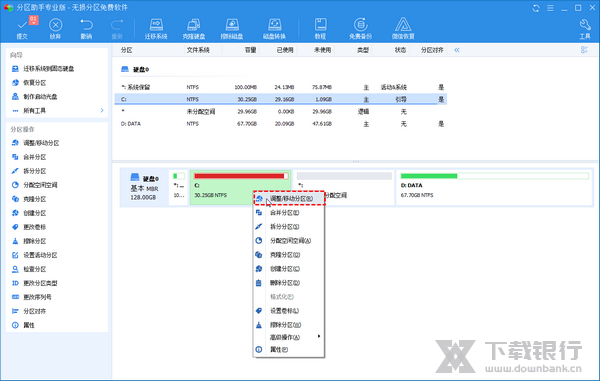Choose 调整/移动分区 in the context menu
Image resolution: width=600 pixels, height=381 pixels.
click(x=290, y=199)
